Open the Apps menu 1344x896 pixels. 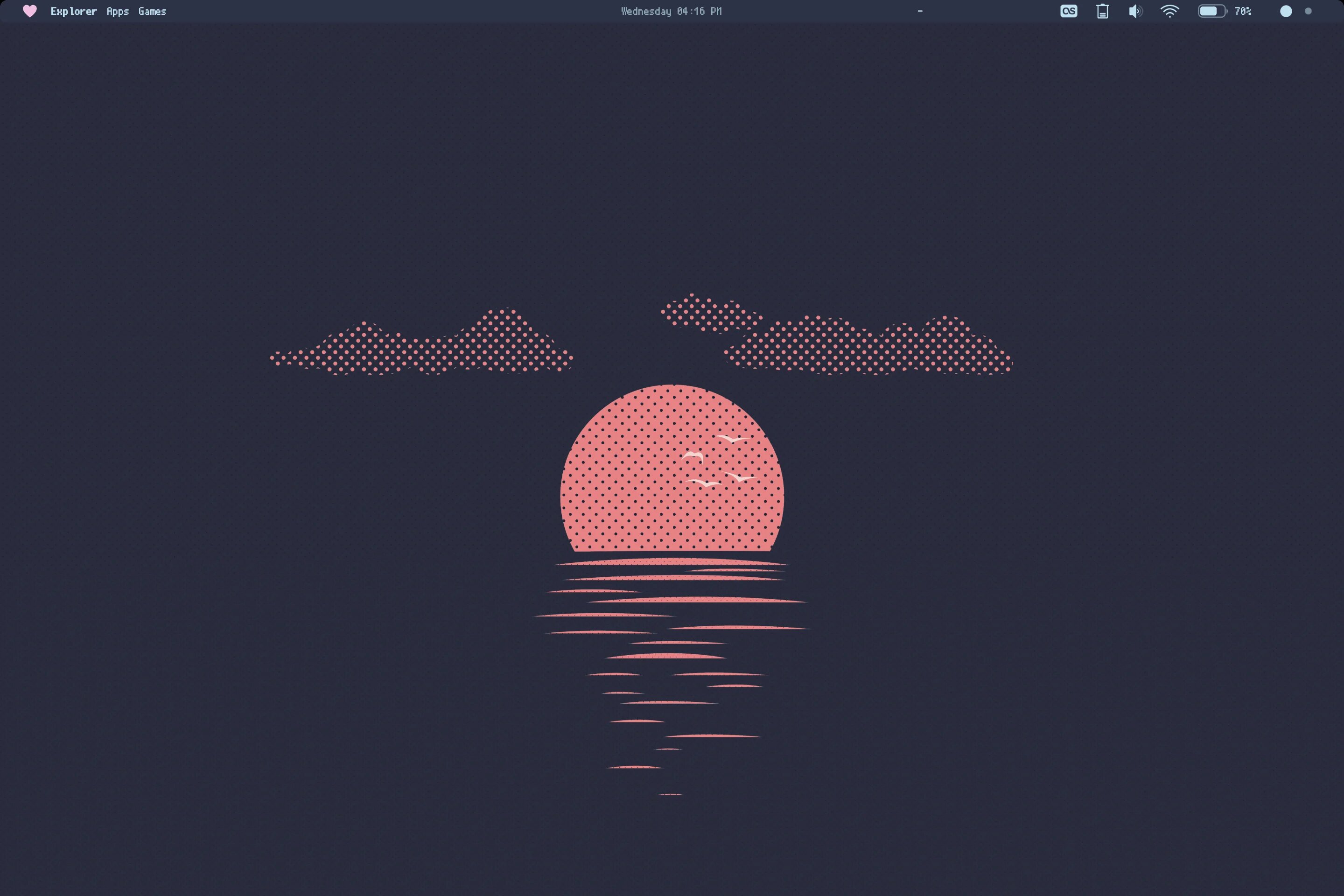click(118, 11)
